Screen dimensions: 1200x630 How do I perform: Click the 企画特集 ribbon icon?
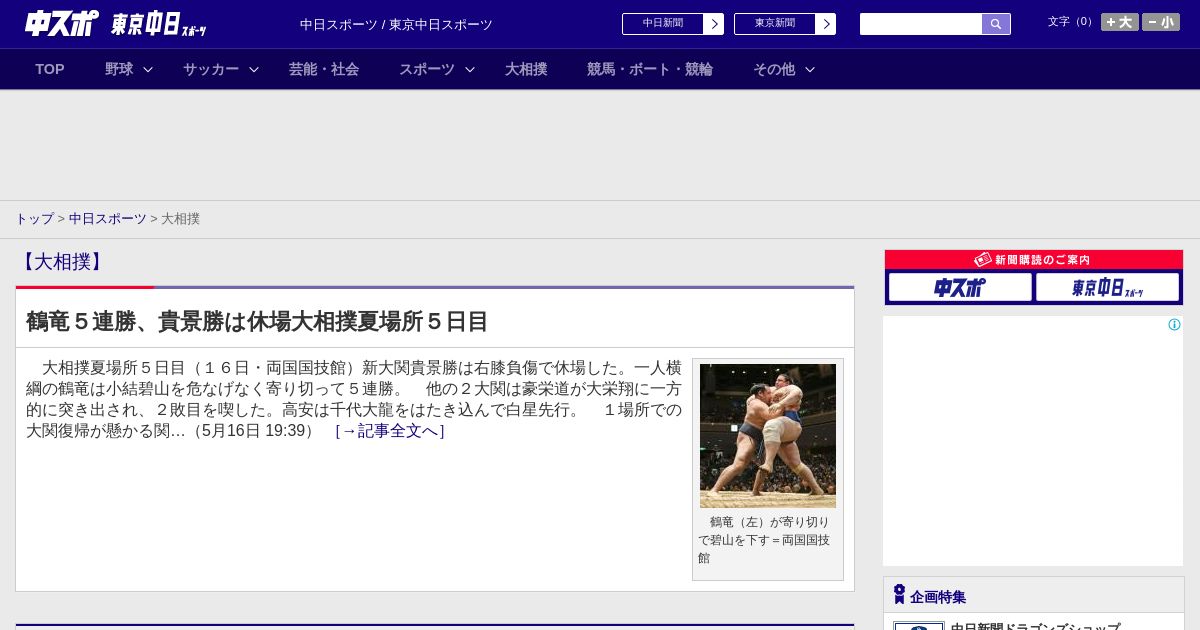tap(899, 594)
